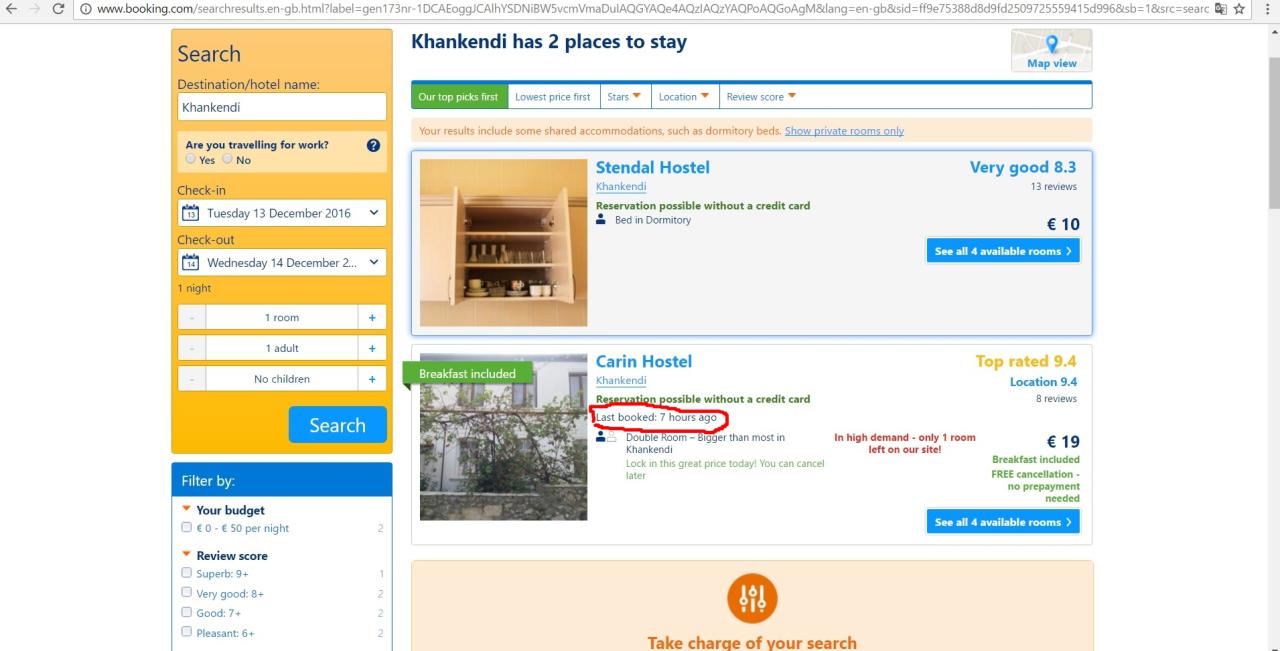Sort results by Lowest price first
The width and height of the screenshot is (1280, 651).
click(552, 97)
